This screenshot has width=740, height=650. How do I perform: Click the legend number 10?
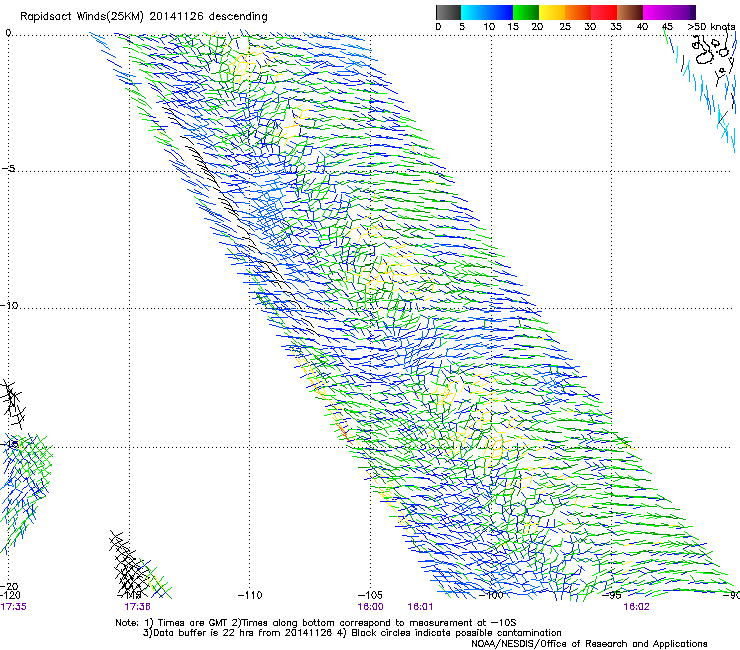pyautogui.click(x=489, y=27)
